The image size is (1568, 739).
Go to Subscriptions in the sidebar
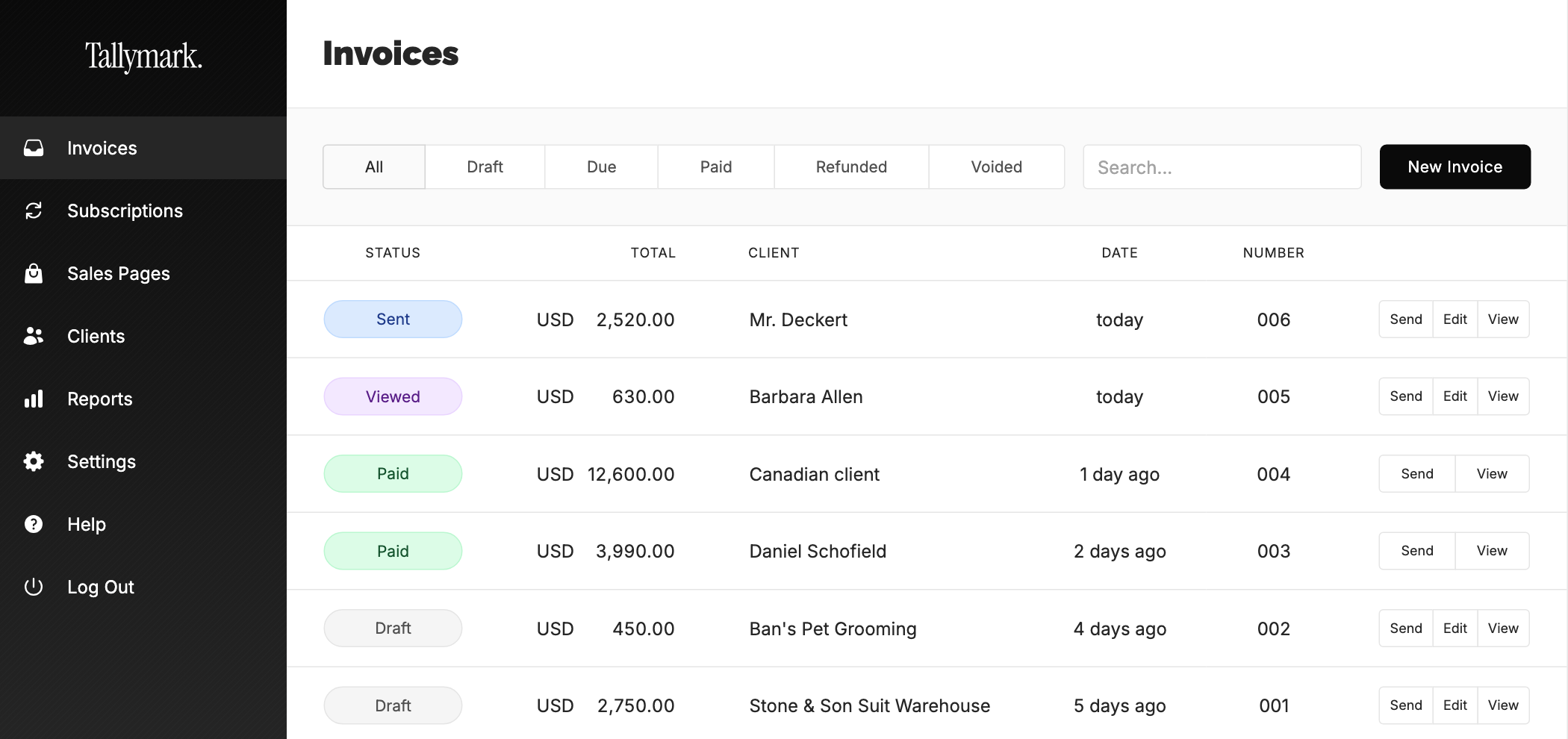pos(143,211)
